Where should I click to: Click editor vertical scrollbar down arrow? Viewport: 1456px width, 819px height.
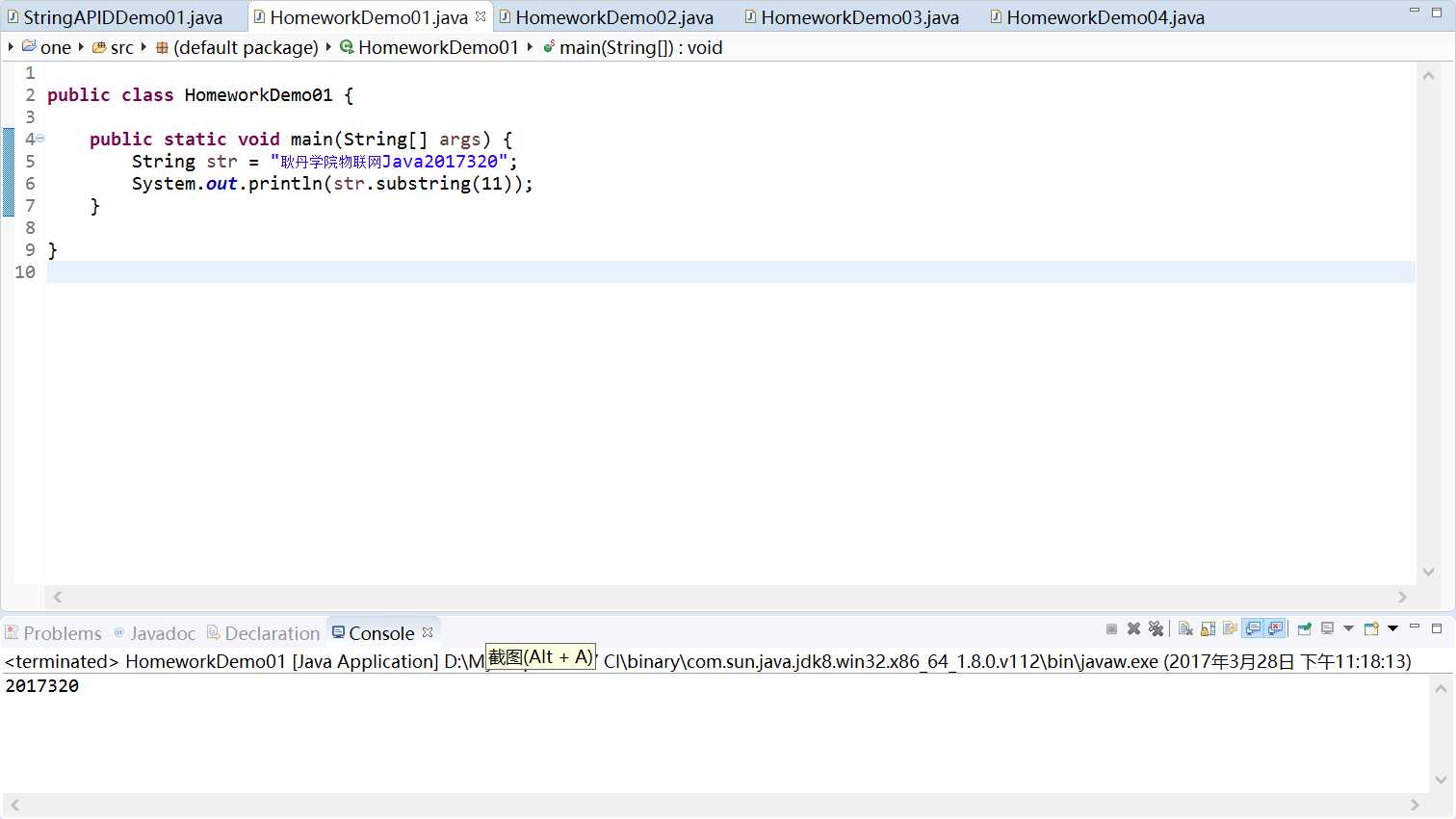pyautogui.click(x=1429, y=572)
